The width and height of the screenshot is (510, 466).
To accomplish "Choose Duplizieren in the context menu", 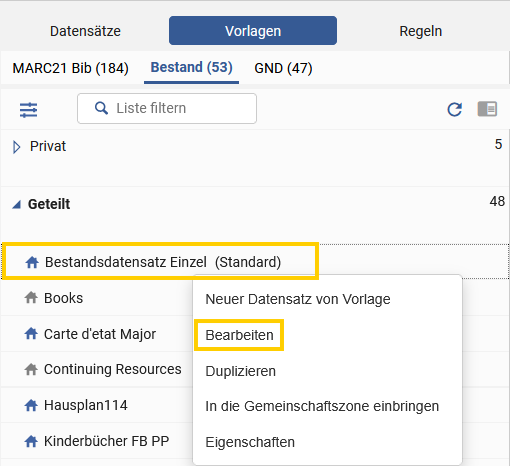I will (241, 371).
